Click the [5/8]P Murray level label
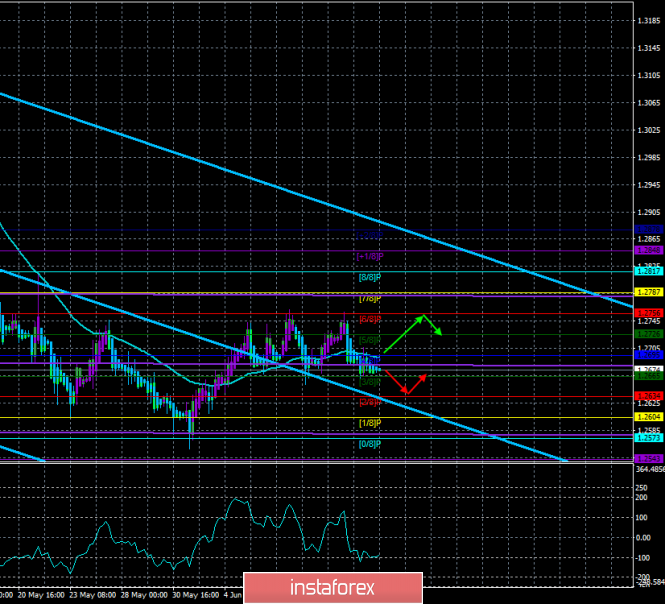 pos(370,340)
